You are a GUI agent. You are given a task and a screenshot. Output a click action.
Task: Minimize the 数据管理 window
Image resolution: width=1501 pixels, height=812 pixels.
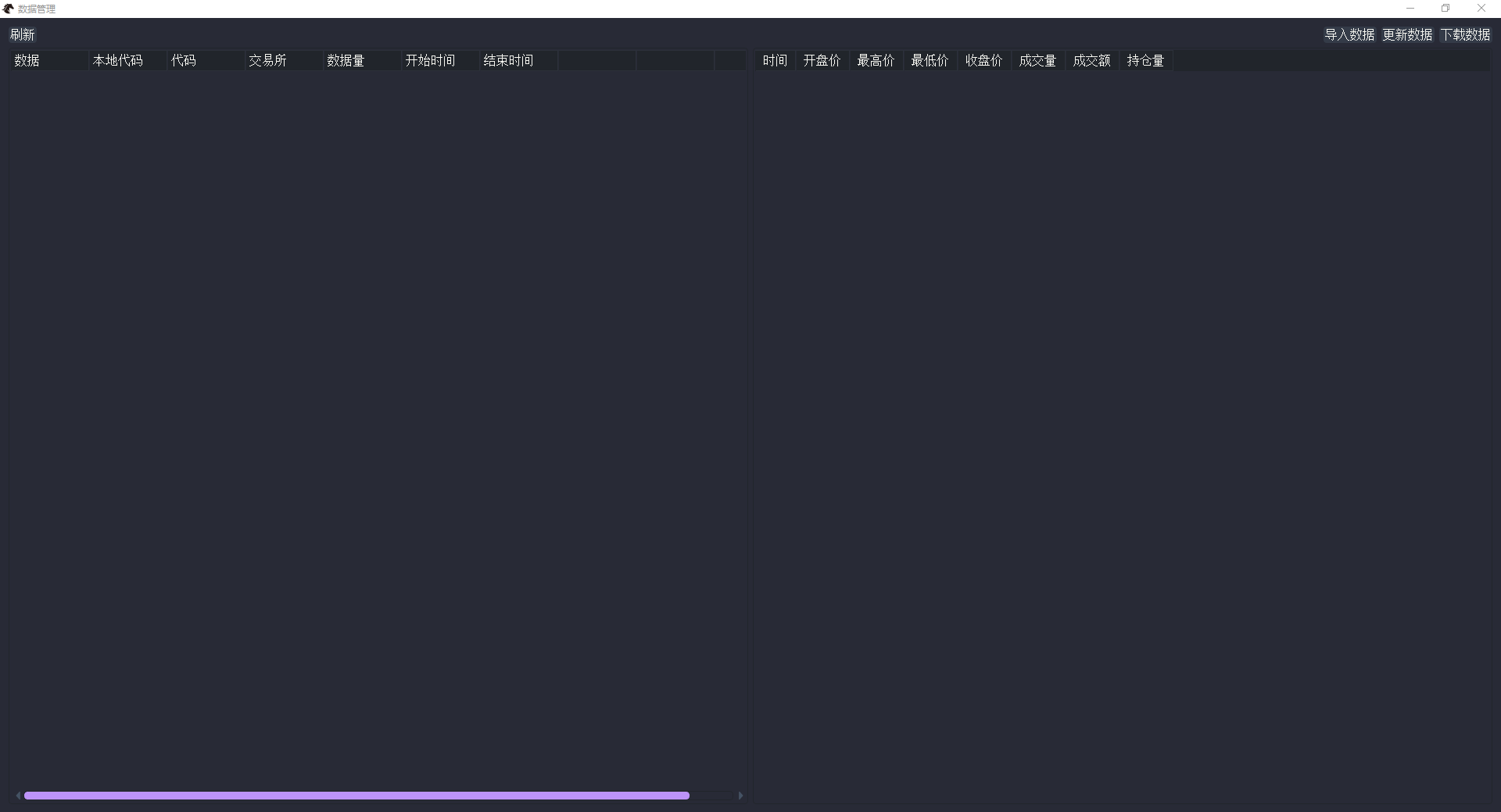(1410, 9)
